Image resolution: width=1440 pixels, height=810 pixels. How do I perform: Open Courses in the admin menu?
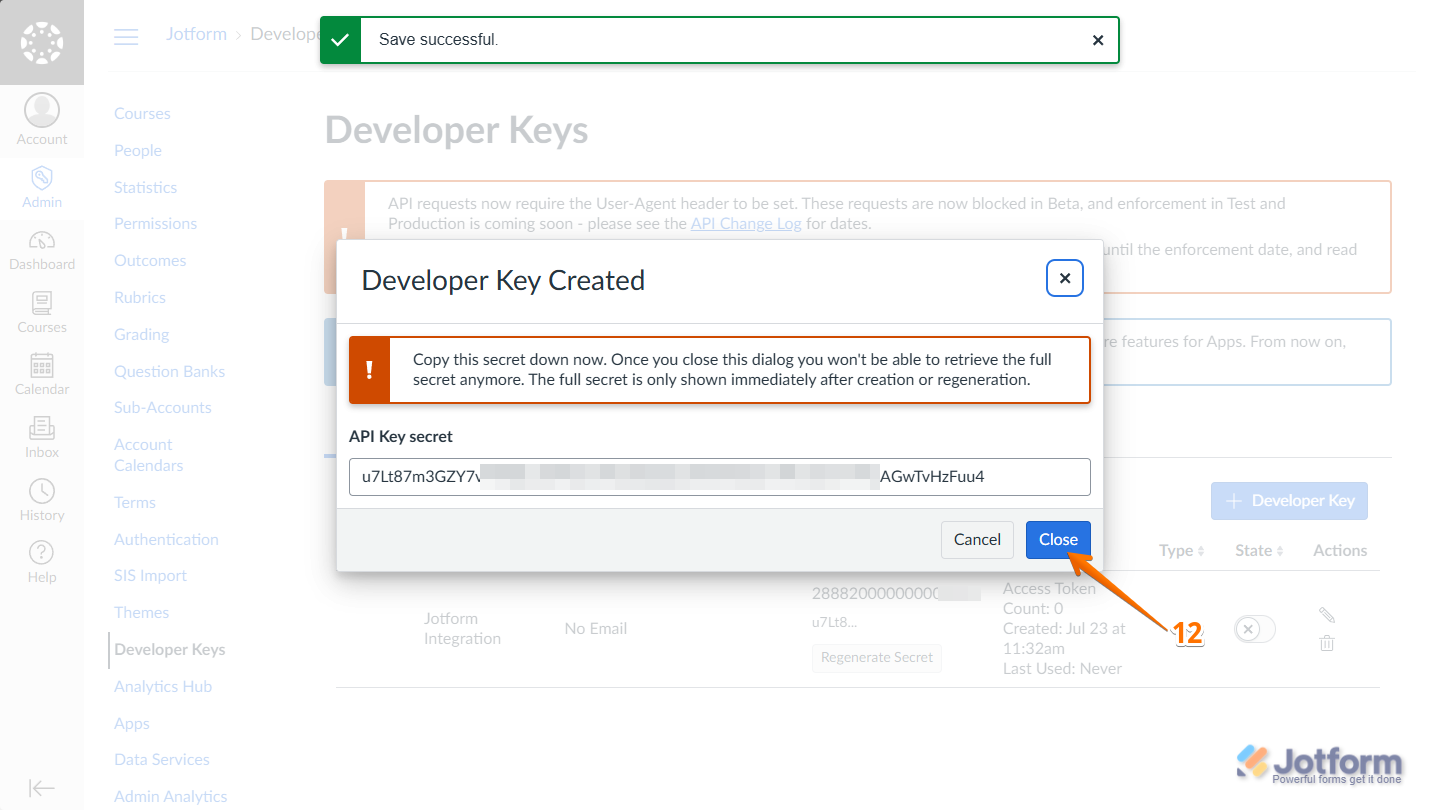142,114
